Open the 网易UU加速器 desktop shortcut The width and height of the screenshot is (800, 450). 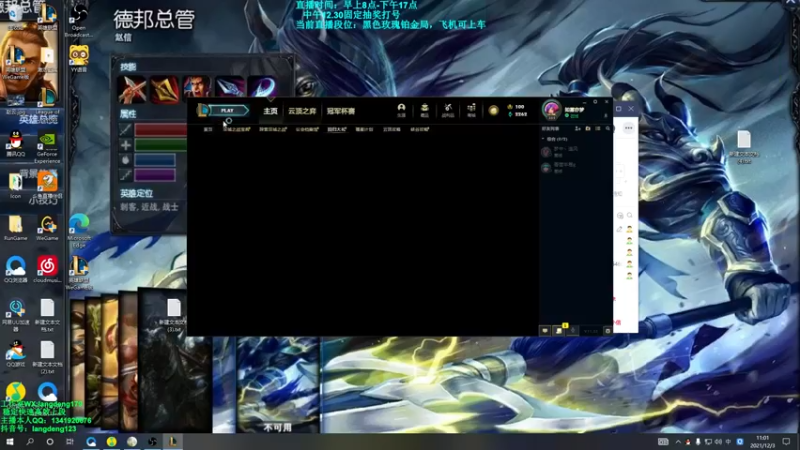[x=15, y=315]
